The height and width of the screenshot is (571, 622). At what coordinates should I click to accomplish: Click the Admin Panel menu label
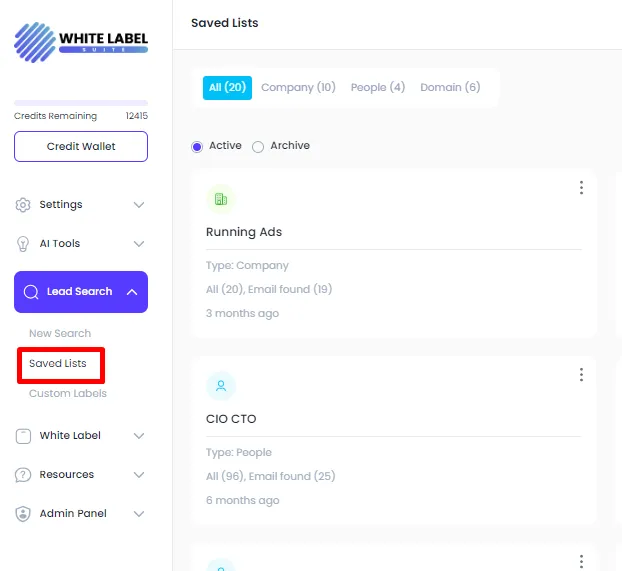[x=73, y=513]
